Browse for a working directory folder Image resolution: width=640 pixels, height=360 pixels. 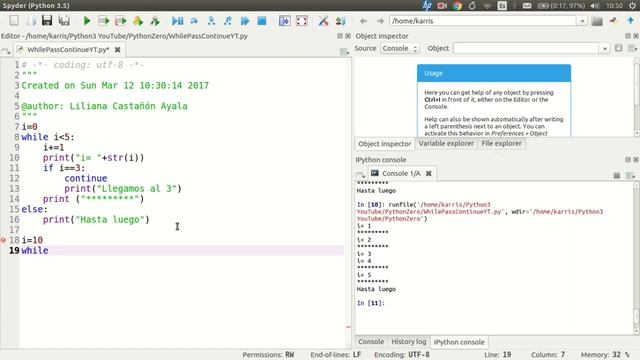point(597,21)
